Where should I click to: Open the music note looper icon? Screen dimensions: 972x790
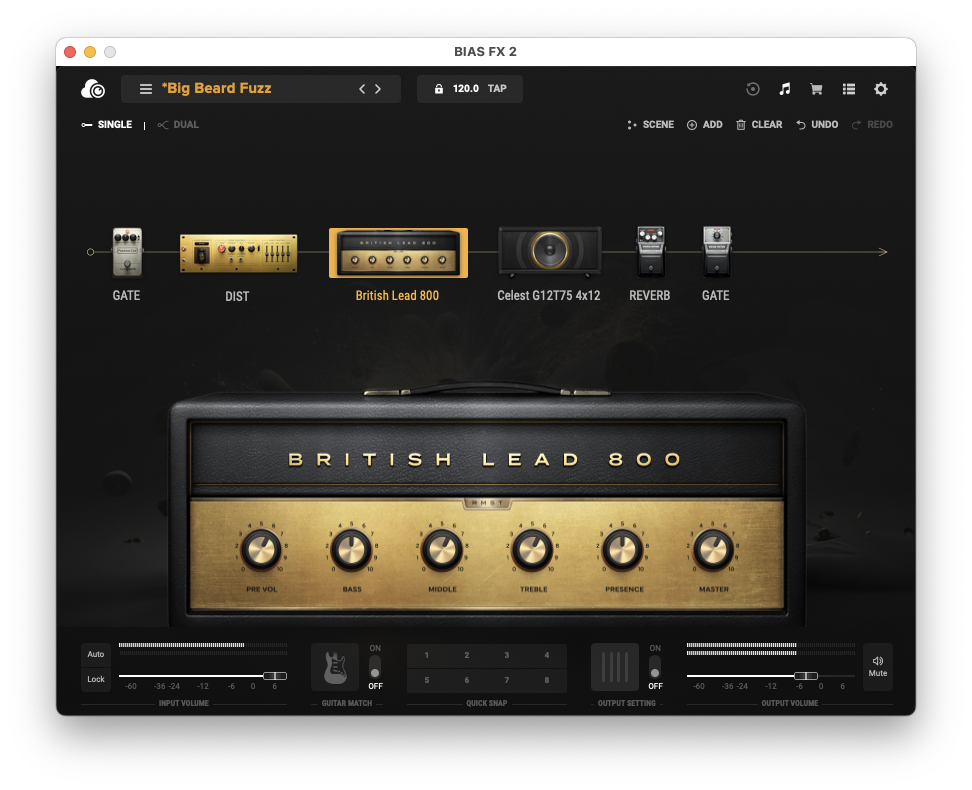click(785, 89)
